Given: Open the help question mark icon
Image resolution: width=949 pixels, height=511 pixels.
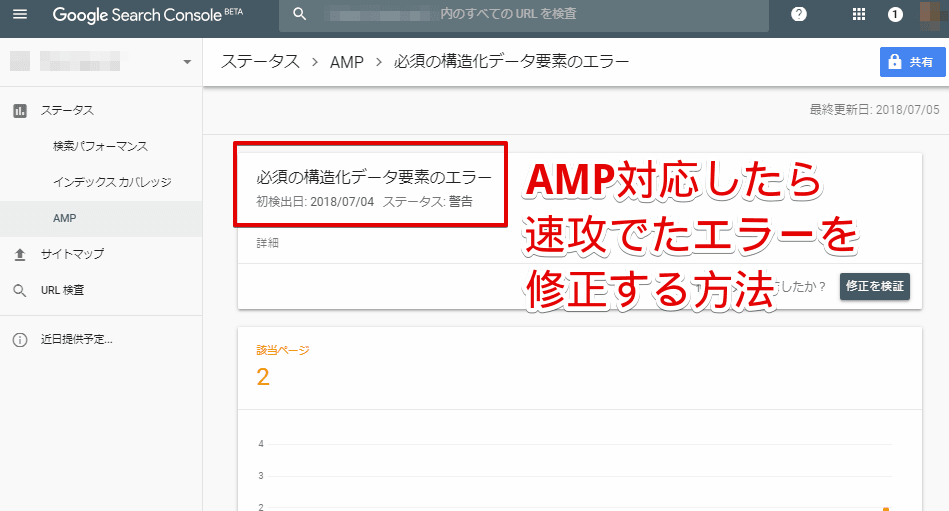Looking at the screenshot, I should 798,15.
